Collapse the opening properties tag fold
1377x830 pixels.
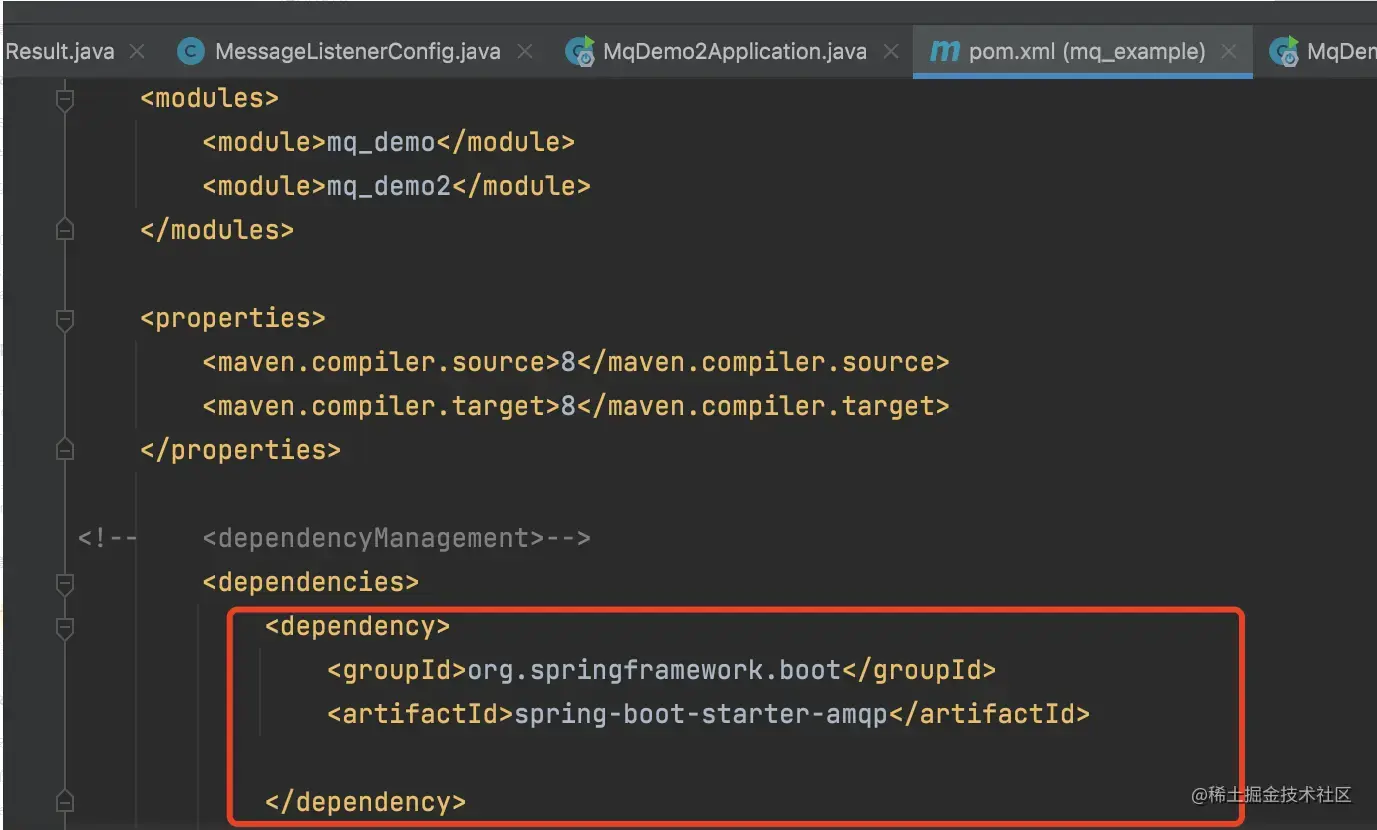pyautogui.click(x=65, y=319)
